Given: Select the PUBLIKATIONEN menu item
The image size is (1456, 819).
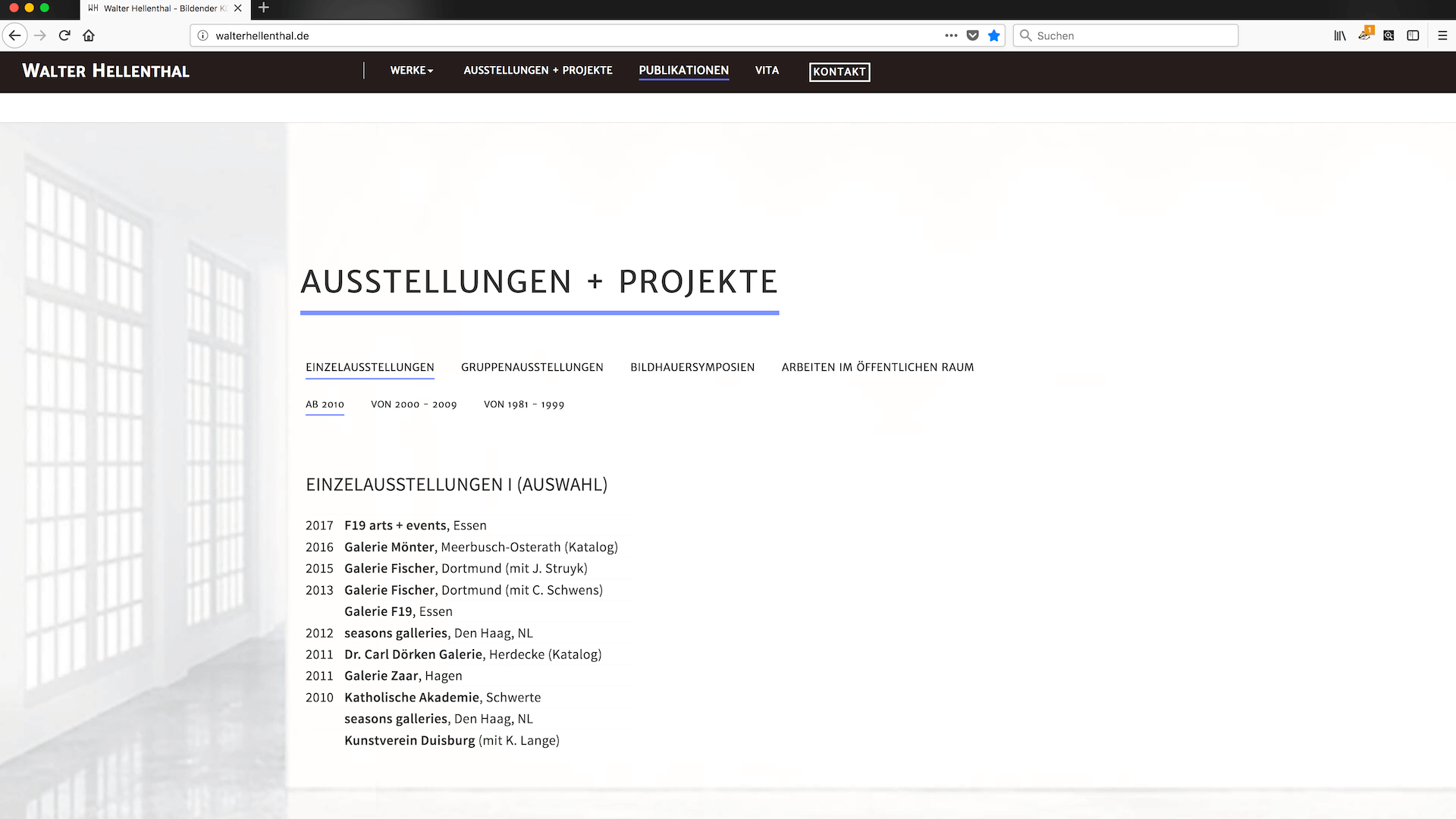Looking at the screenshot, I should pyautogui.click(x=683, y=70).
